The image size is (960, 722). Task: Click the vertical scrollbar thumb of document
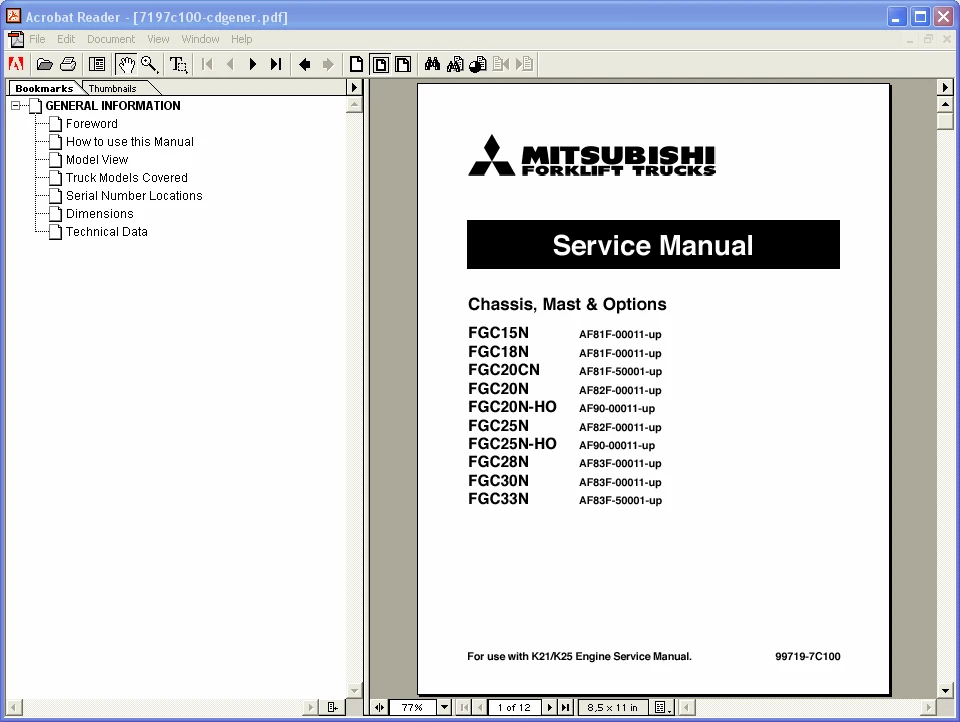click(945, 121)
